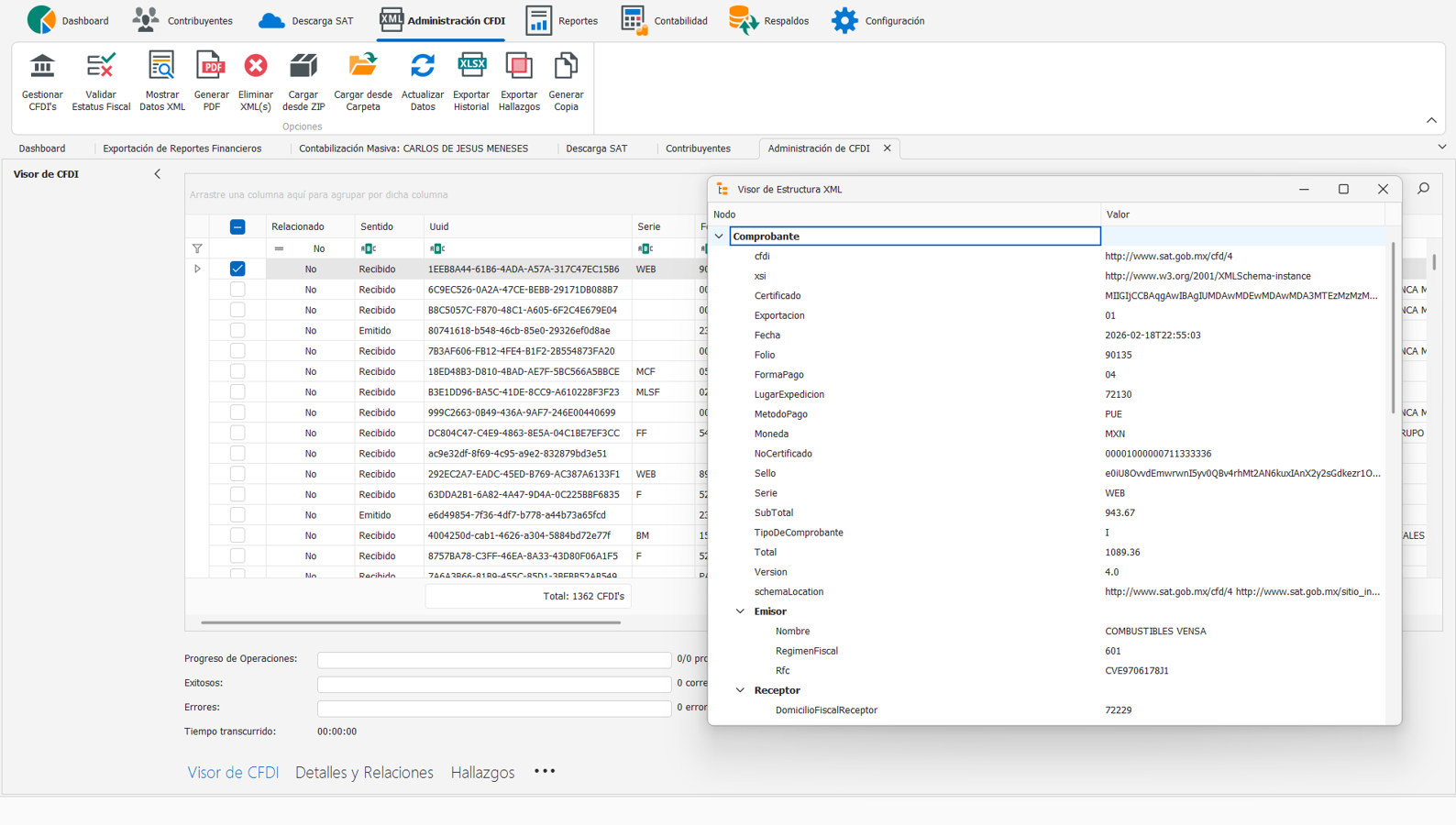This screenshot has width=1456, height=825.
Task: Check the row checkbox for UUID 6C9EC526
Action: 237,290
